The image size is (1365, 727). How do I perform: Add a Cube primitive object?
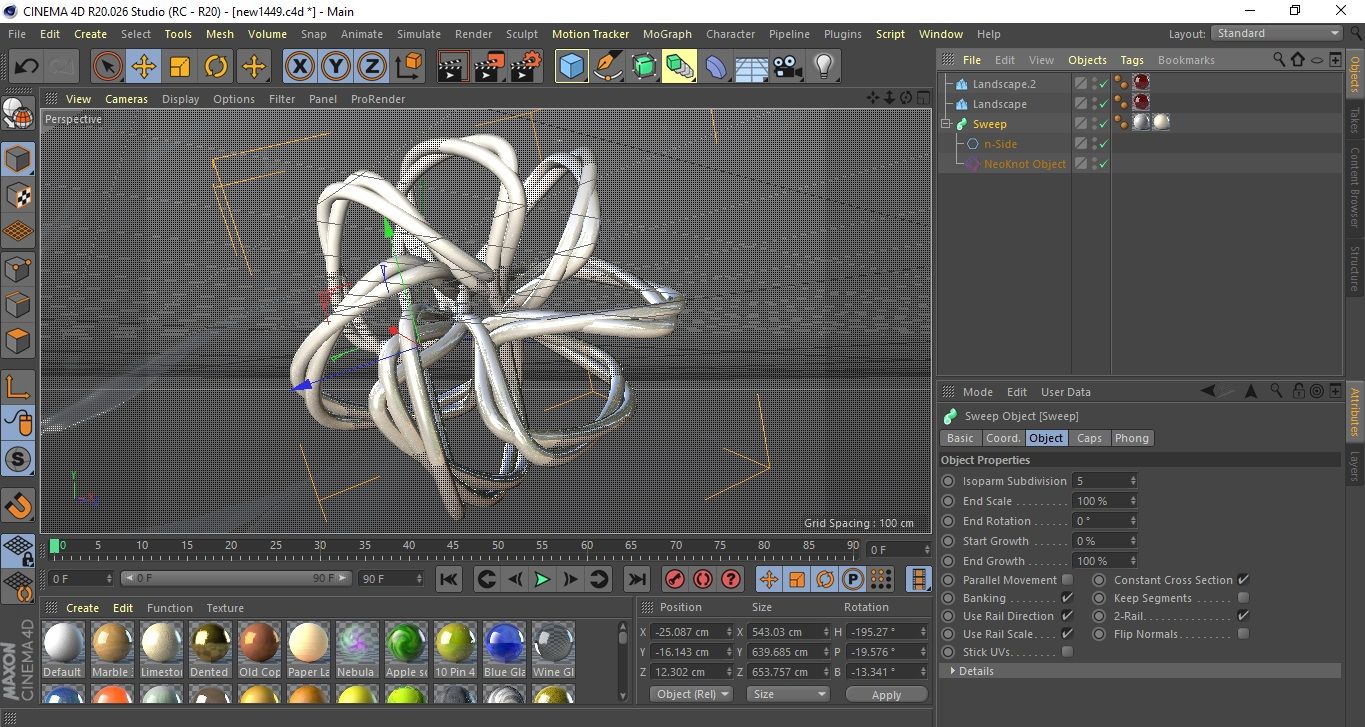point(571,67)
